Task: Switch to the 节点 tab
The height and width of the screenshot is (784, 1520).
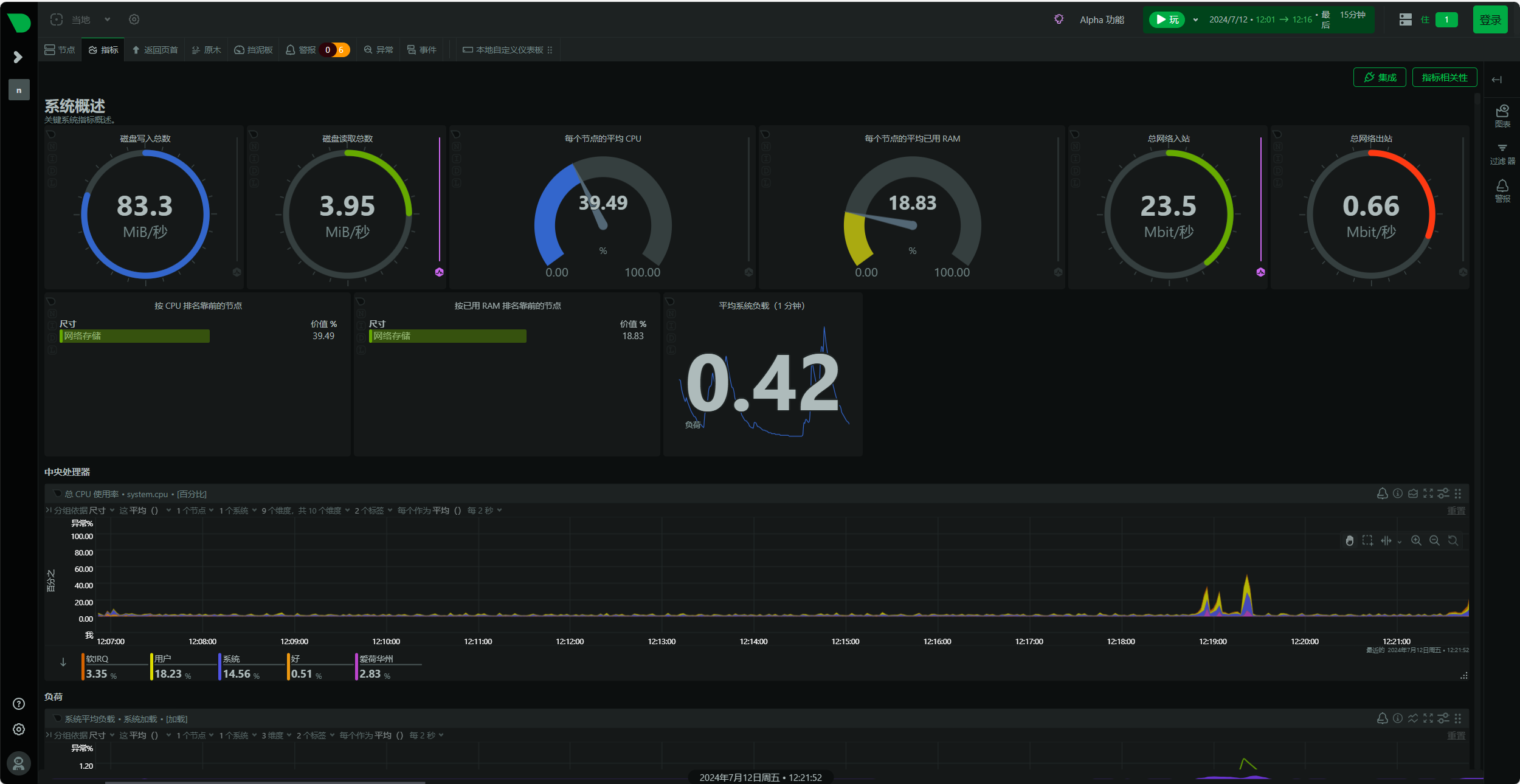Action: (60, 50)
